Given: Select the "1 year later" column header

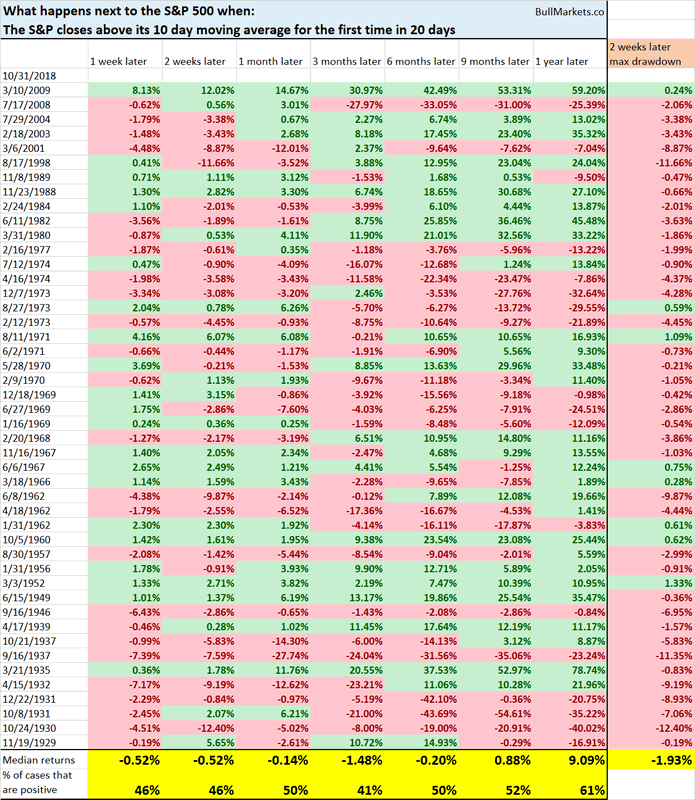Looking at the screenshot, I should point(565,61).
